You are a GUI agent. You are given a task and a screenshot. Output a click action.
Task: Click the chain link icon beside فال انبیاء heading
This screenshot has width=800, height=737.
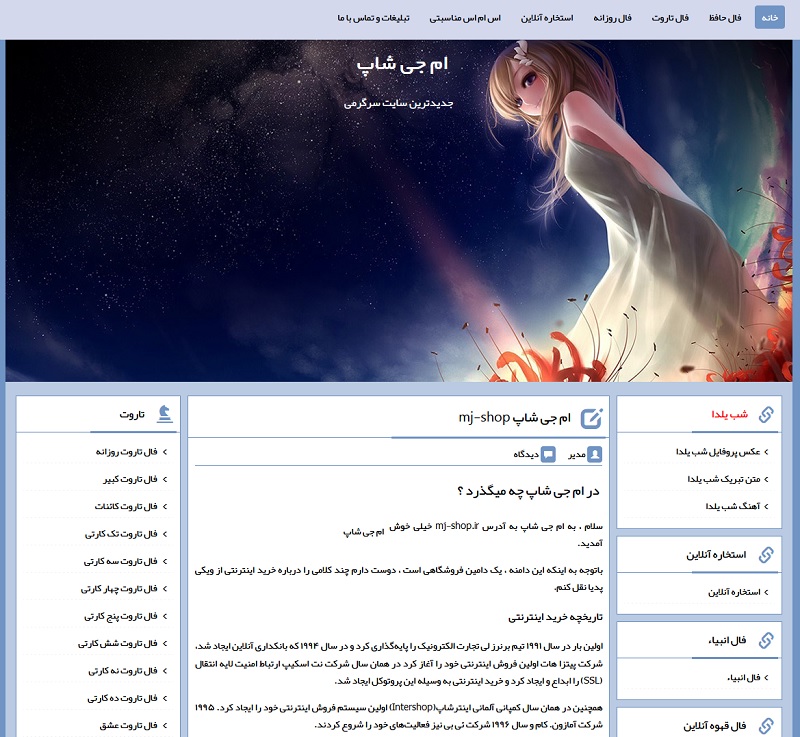pos(766,640)
